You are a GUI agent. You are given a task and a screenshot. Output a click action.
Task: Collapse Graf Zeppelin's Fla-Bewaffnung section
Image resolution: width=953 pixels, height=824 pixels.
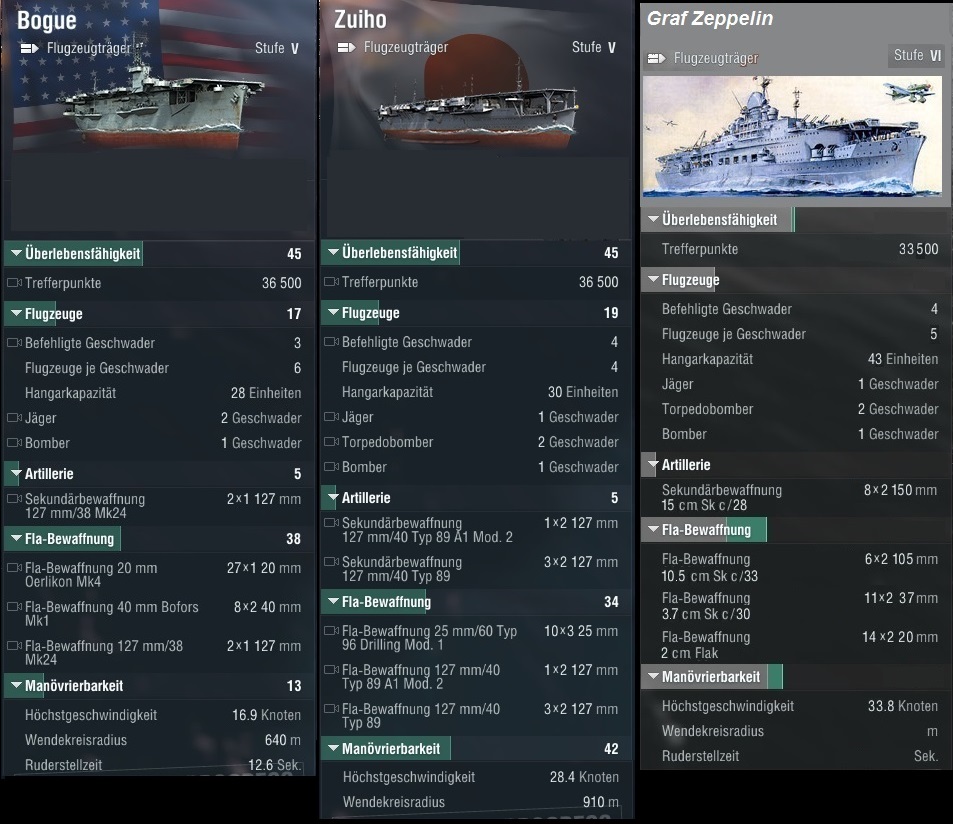coord(652,530)
